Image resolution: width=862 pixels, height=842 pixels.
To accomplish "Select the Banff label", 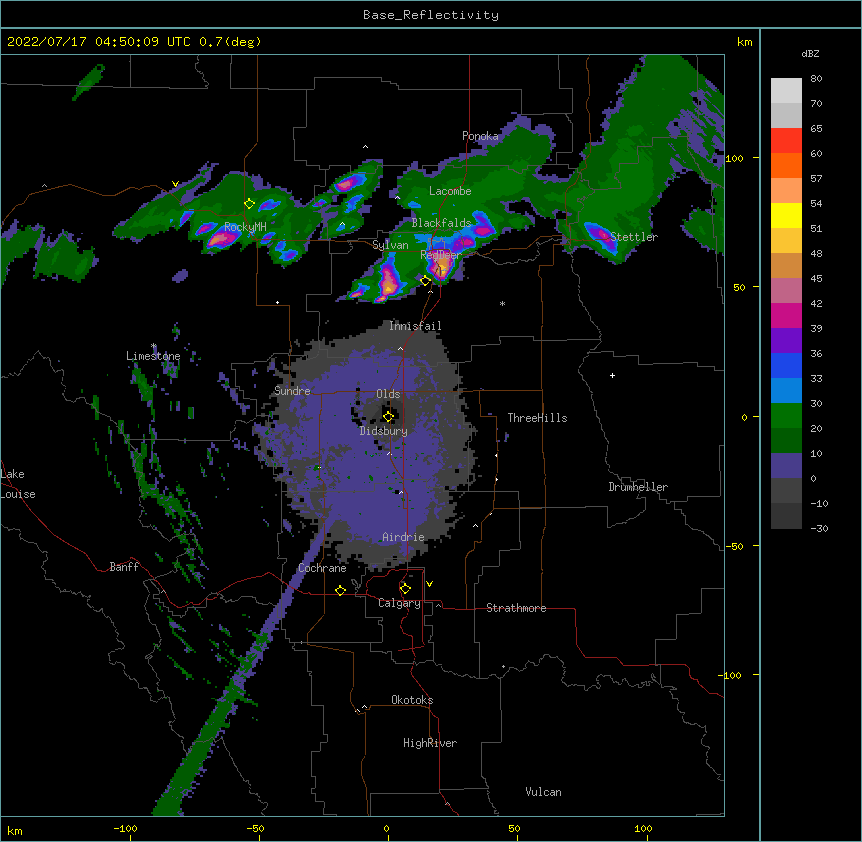I will tap(124, 567).
